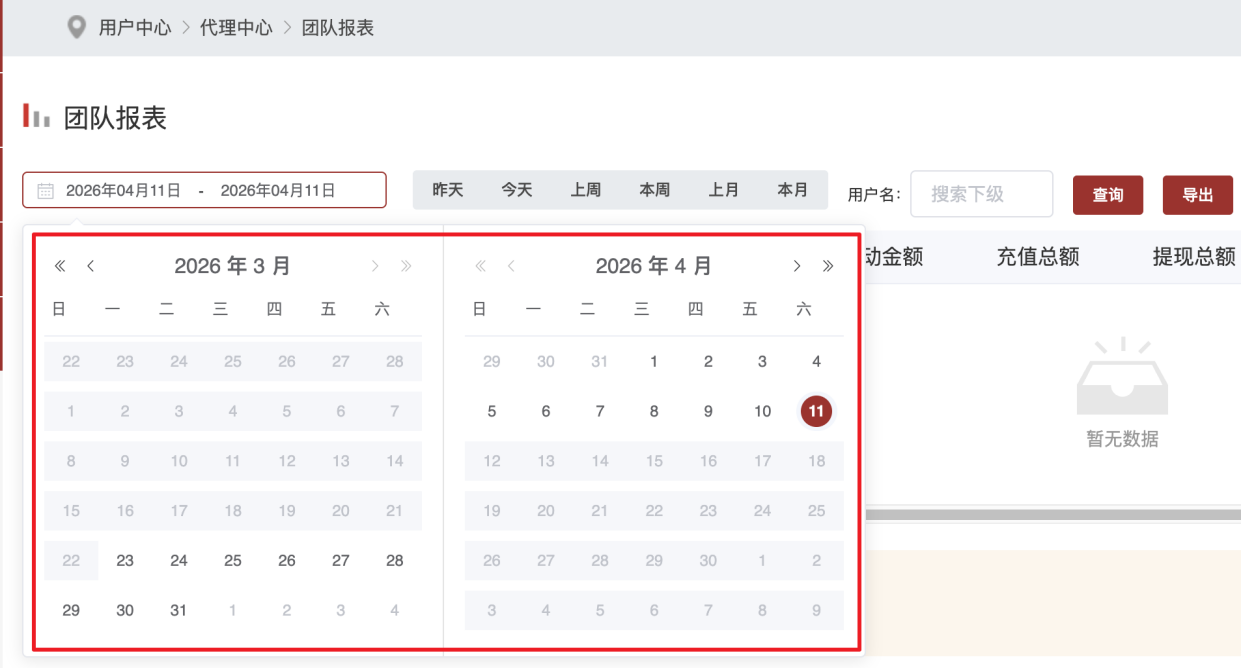Image resolution: width=1241 pixels, height=668 pixels.
Task: Select the 昨天 quick range
Action: point(447,190)
